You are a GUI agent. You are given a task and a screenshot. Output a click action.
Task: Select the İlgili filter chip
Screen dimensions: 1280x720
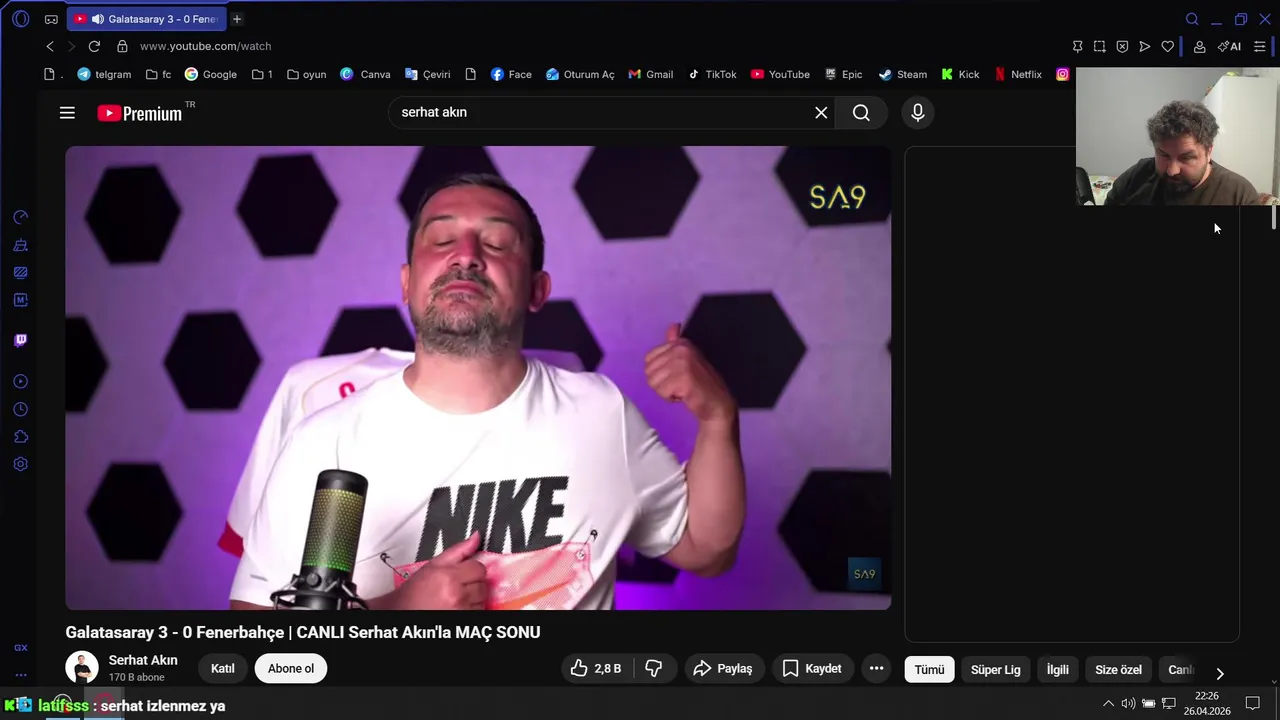(x=1057, y=670)
